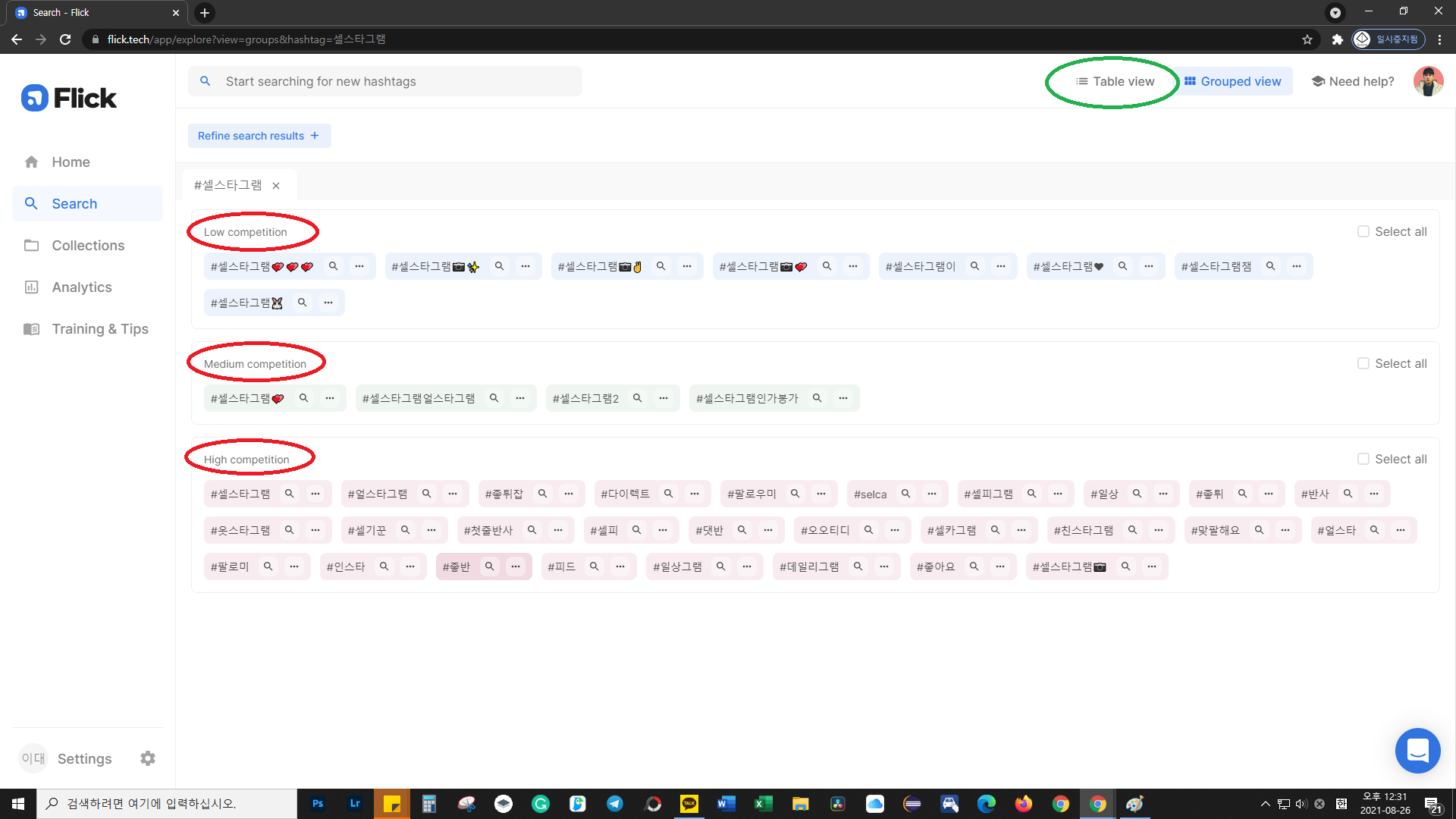Select the #다이렉트 hashtag chip
Screen dimensions: 1456x819
click(x=626, y=494)
